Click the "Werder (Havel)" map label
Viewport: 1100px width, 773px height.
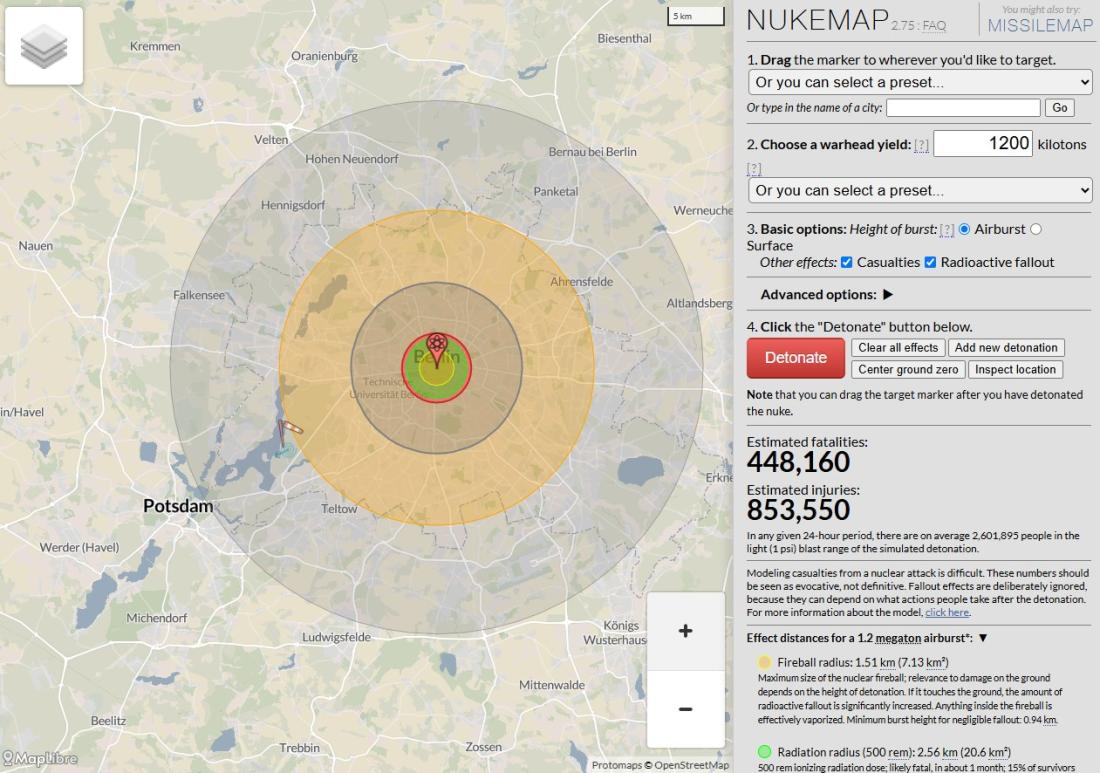click(x=79, y=547)
